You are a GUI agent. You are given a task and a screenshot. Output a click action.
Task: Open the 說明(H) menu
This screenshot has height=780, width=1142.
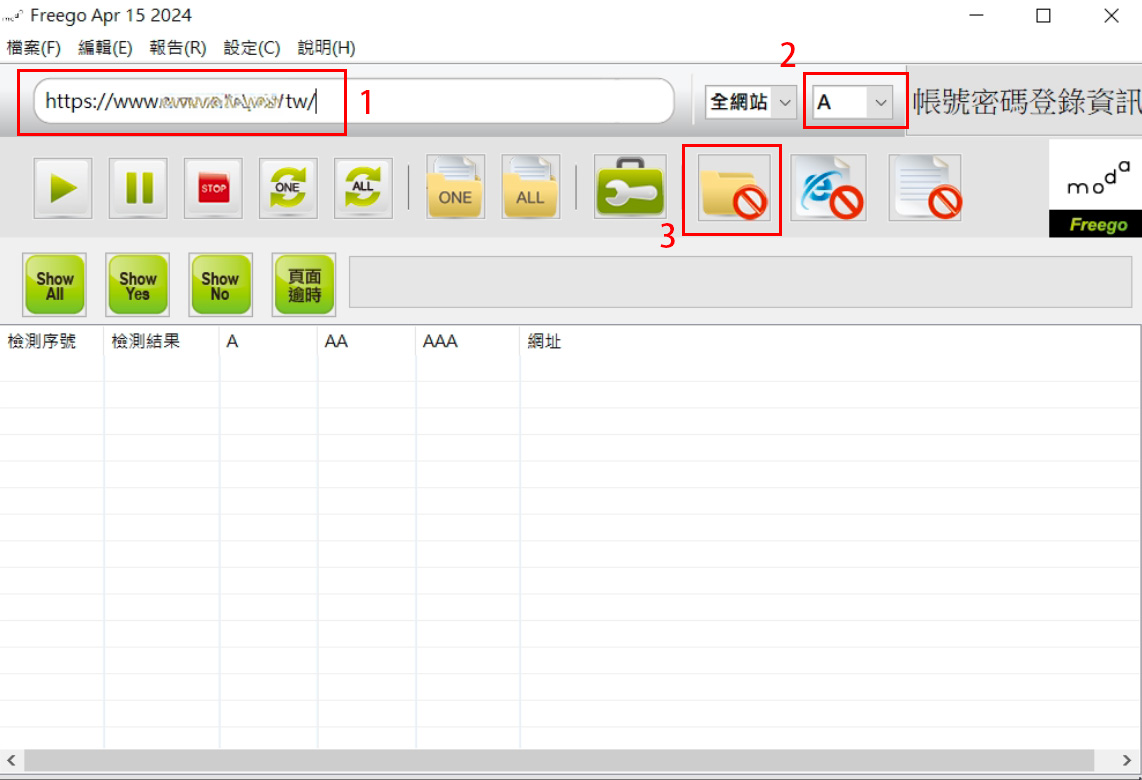pyautogui.click(x=327, y=48)
